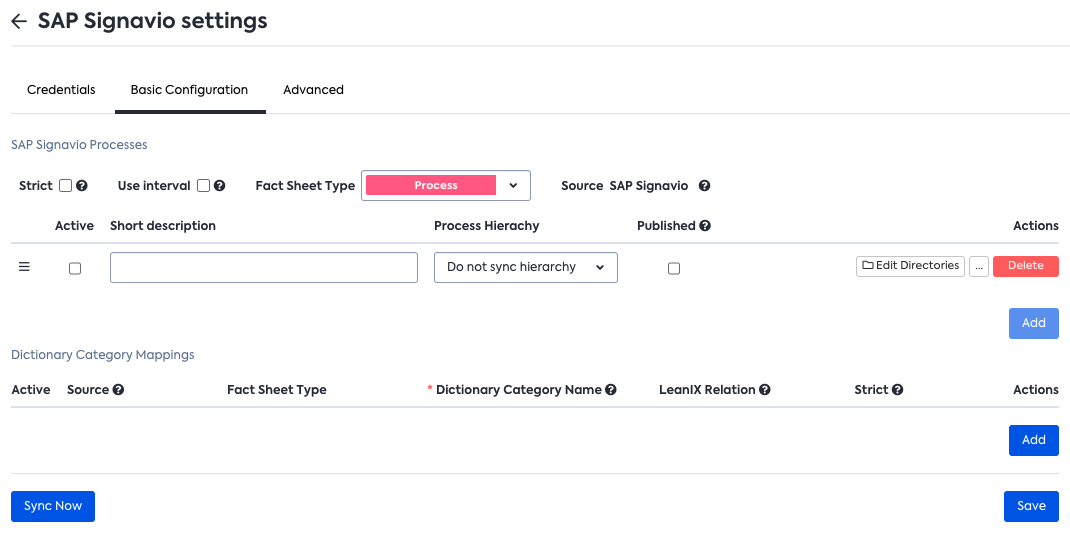Go back using the arrow icon

[19, 21]
